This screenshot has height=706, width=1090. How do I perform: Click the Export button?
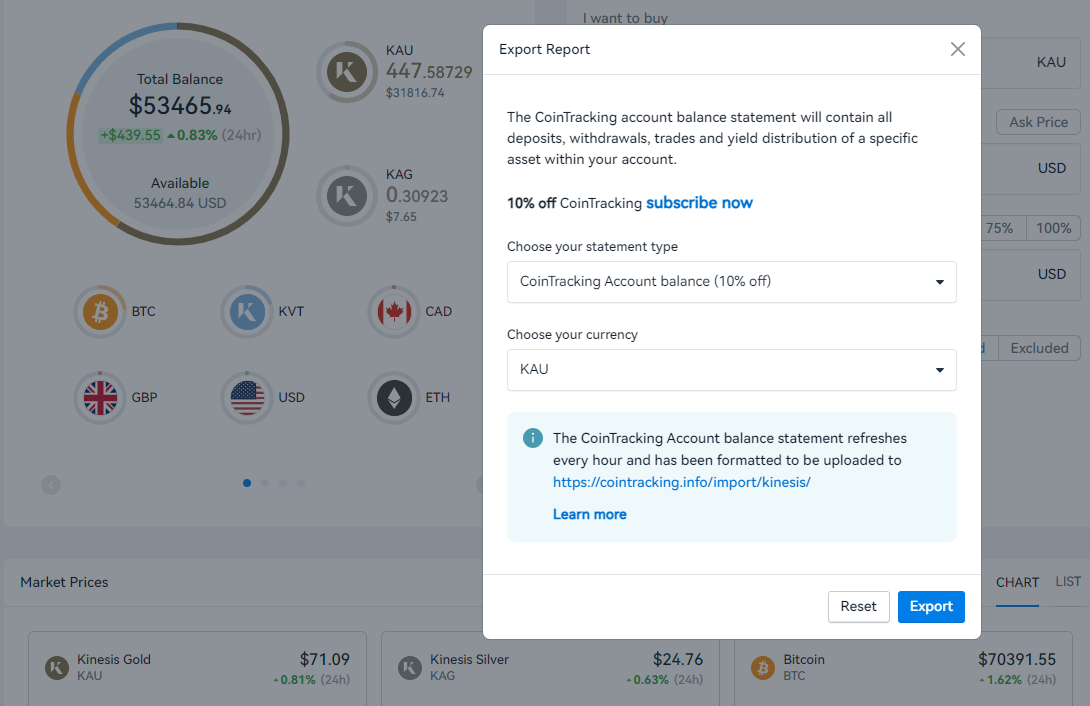[931, 606]
